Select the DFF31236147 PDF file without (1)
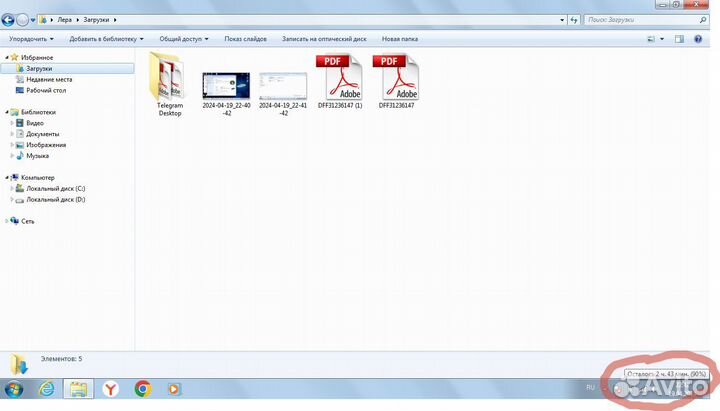Screen dimensions: 720x411 tap(397, 82)
